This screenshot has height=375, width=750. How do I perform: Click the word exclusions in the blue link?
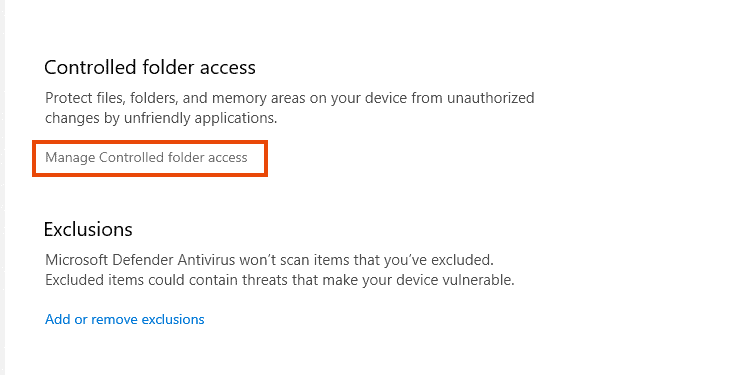173,319
